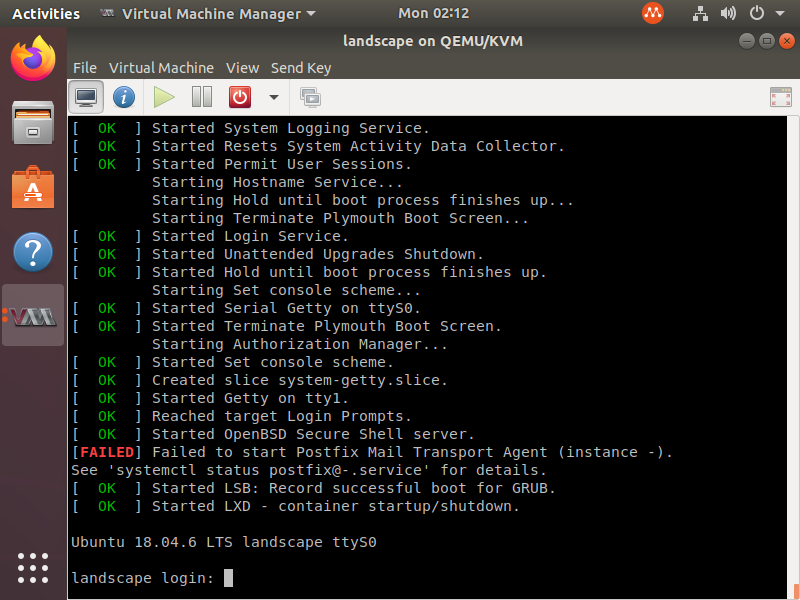Power on the virtual machine
The height and width of the screenshot is (600, 800).
[x=164, y=97]
